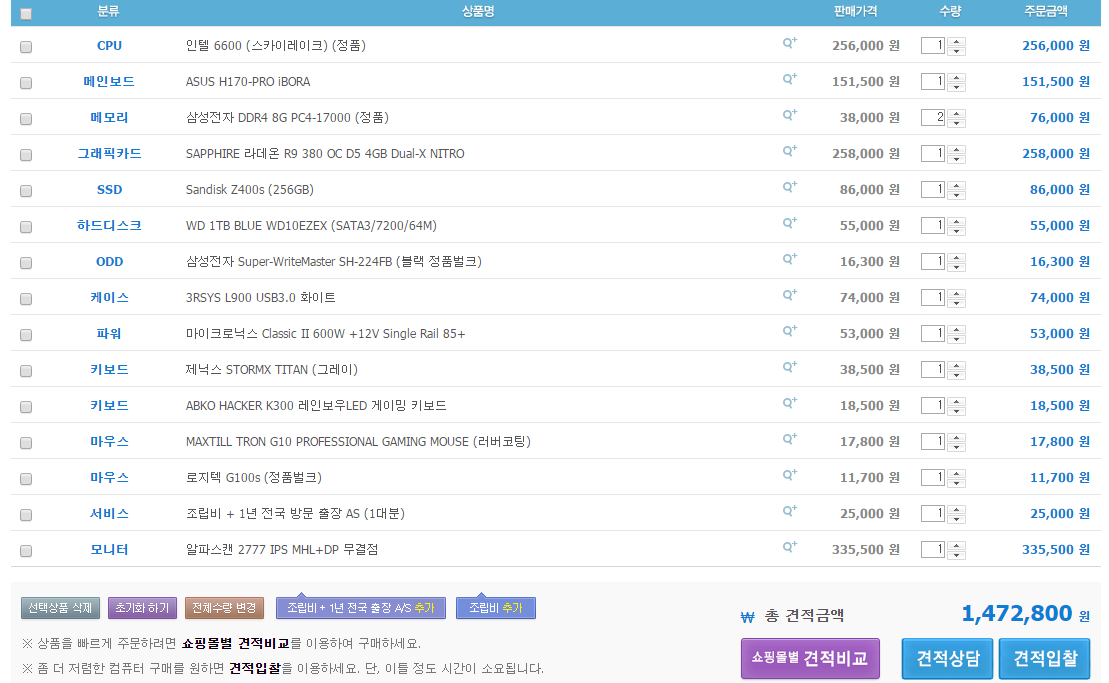View details icon for Sandisk Z400s row

click(789, 187)
